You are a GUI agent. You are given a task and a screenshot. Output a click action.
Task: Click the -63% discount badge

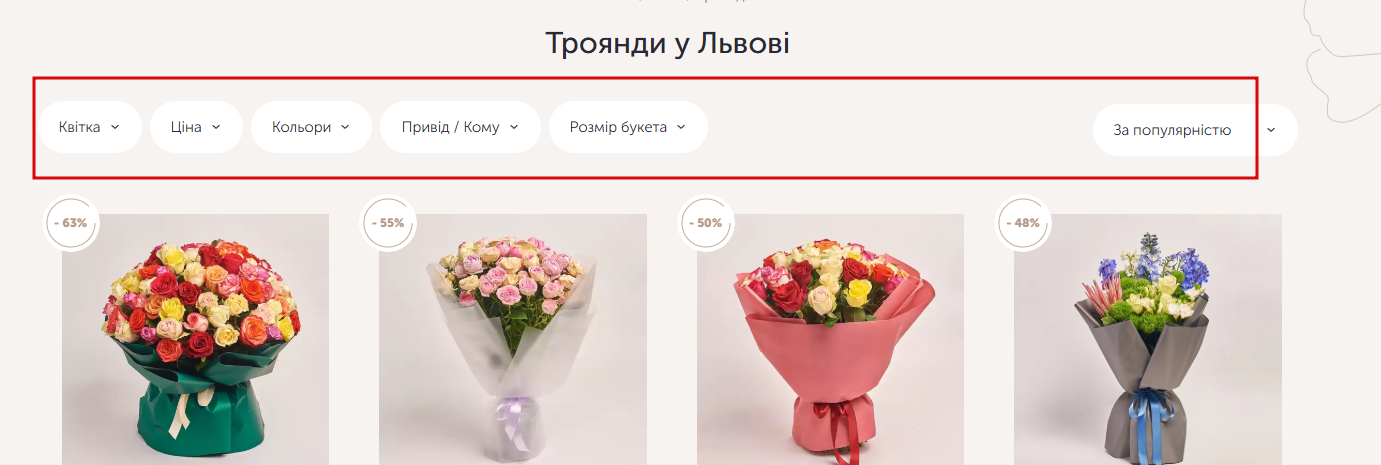click(x=71, y=223)
